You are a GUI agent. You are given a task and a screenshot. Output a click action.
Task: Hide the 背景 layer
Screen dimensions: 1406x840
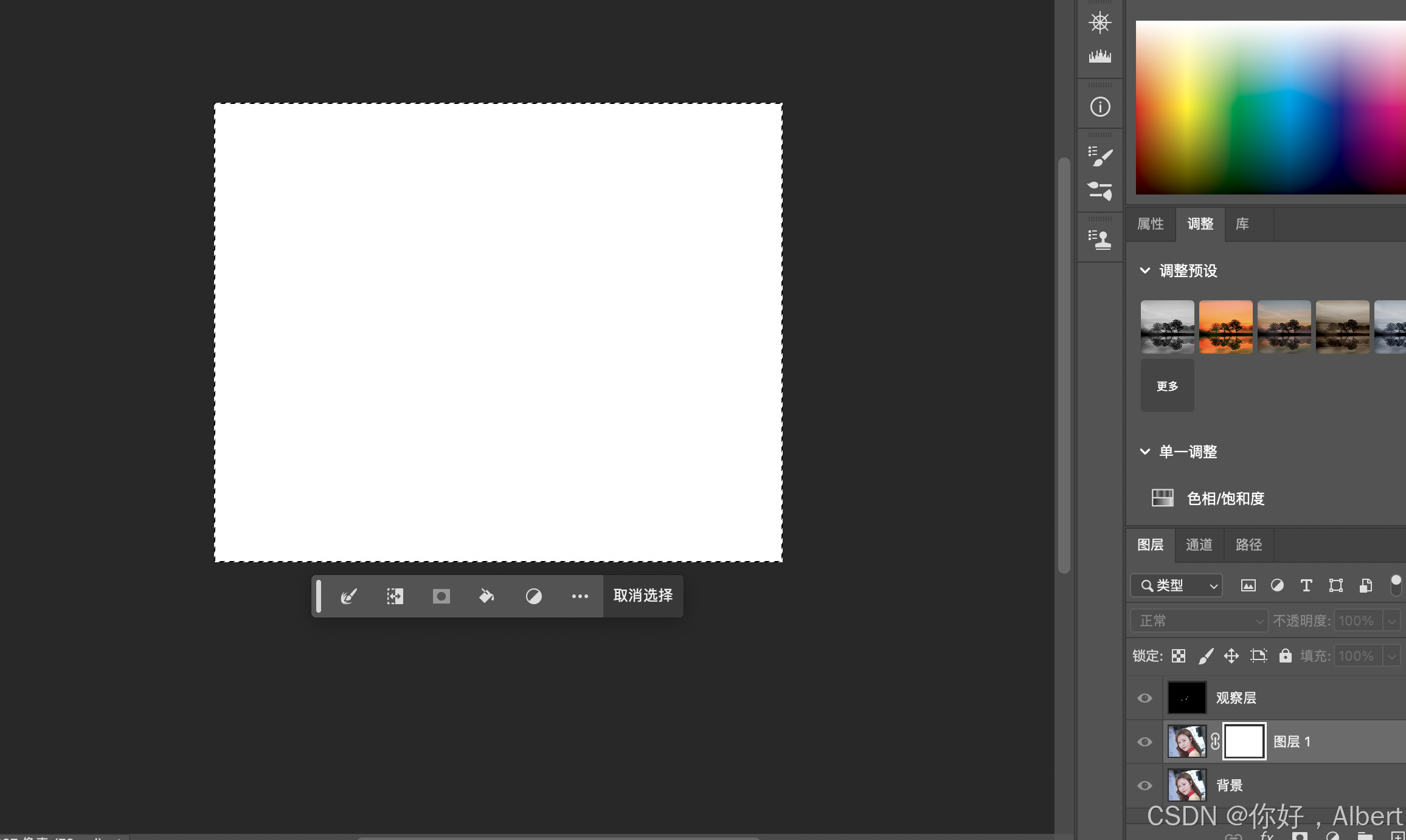1145,785
